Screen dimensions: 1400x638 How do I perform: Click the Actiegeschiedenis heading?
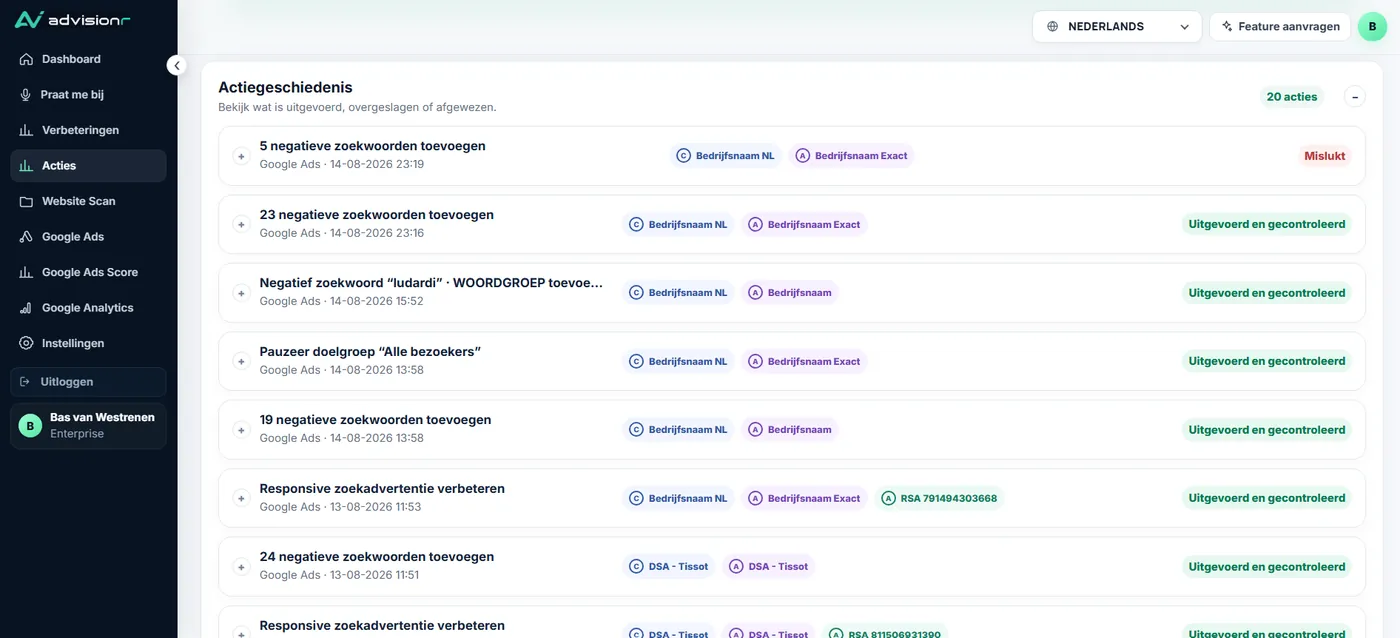click(x=285, y=88)
